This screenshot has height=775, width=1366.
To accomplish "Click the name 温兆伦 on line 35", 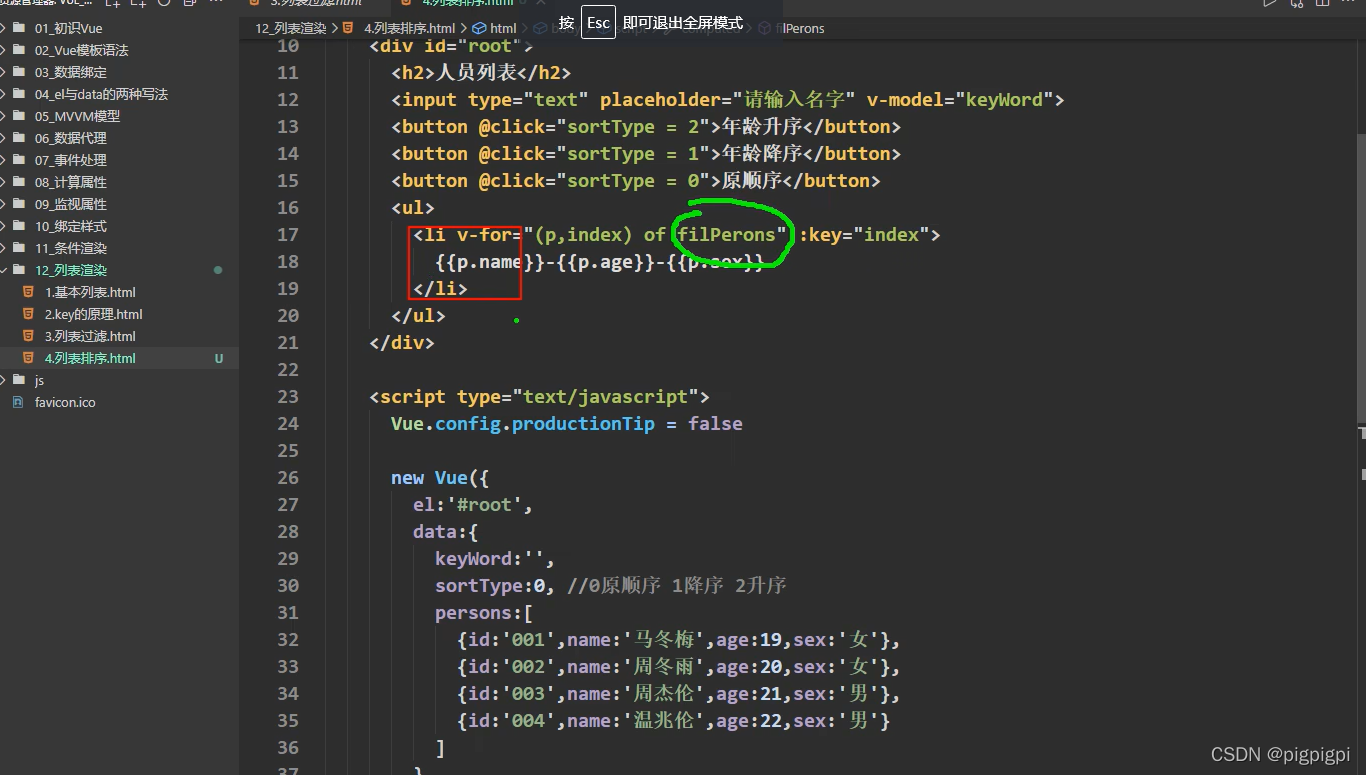I will 664,720.
